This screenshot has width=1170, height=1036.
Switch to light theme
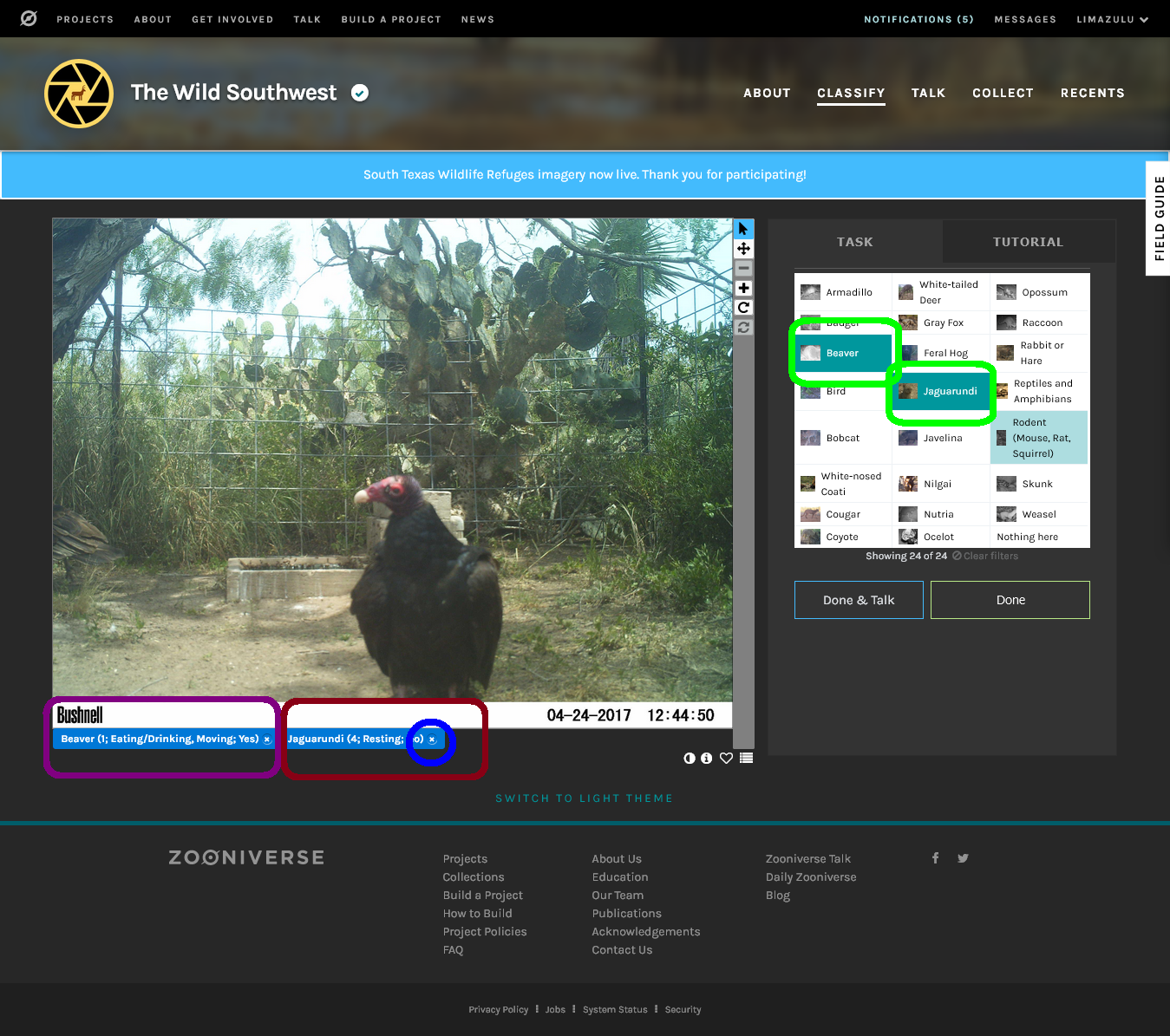tap(584, 798)
